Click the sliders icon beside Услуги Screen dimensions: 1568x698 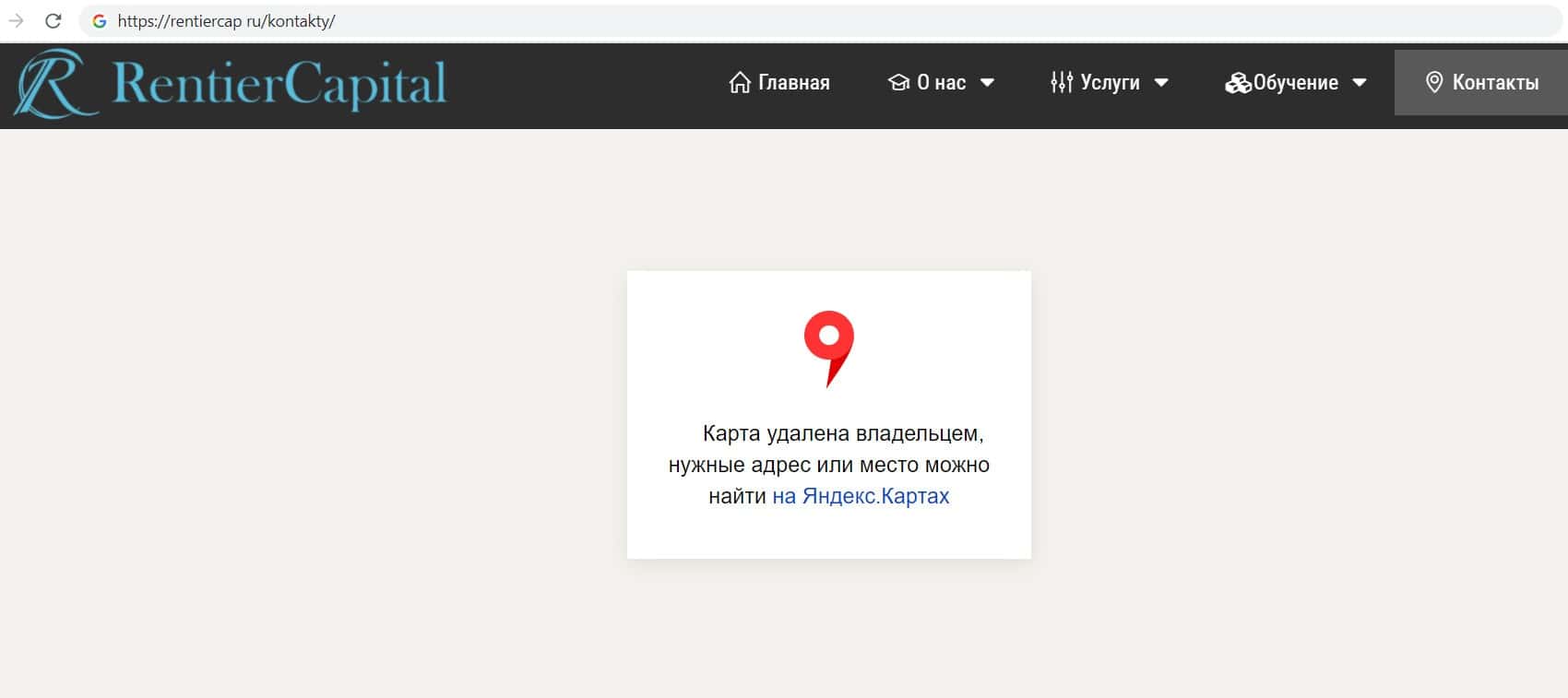point(1062,83)
